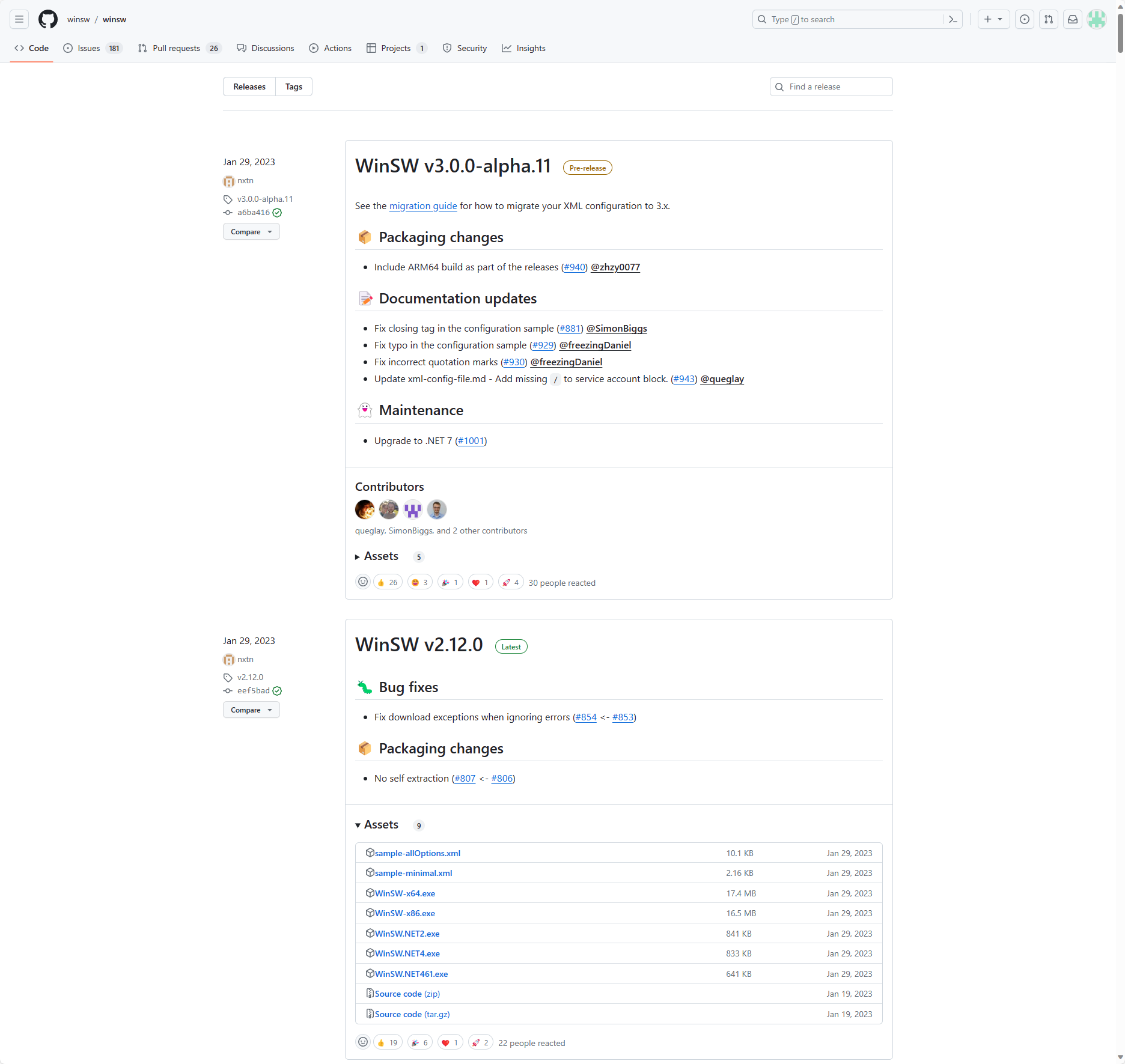Open the Projects tab

(397, 48)
